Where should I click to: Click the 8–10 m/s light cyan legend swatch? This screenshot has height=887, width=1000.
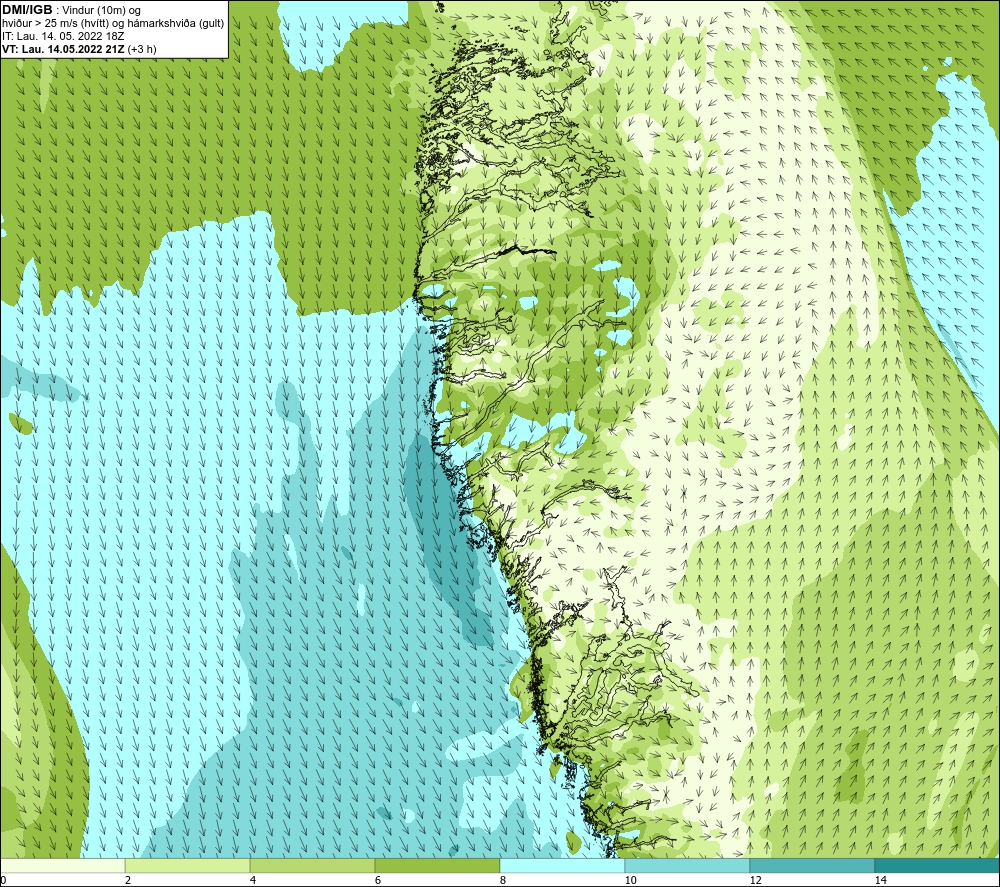coord(562,865)
